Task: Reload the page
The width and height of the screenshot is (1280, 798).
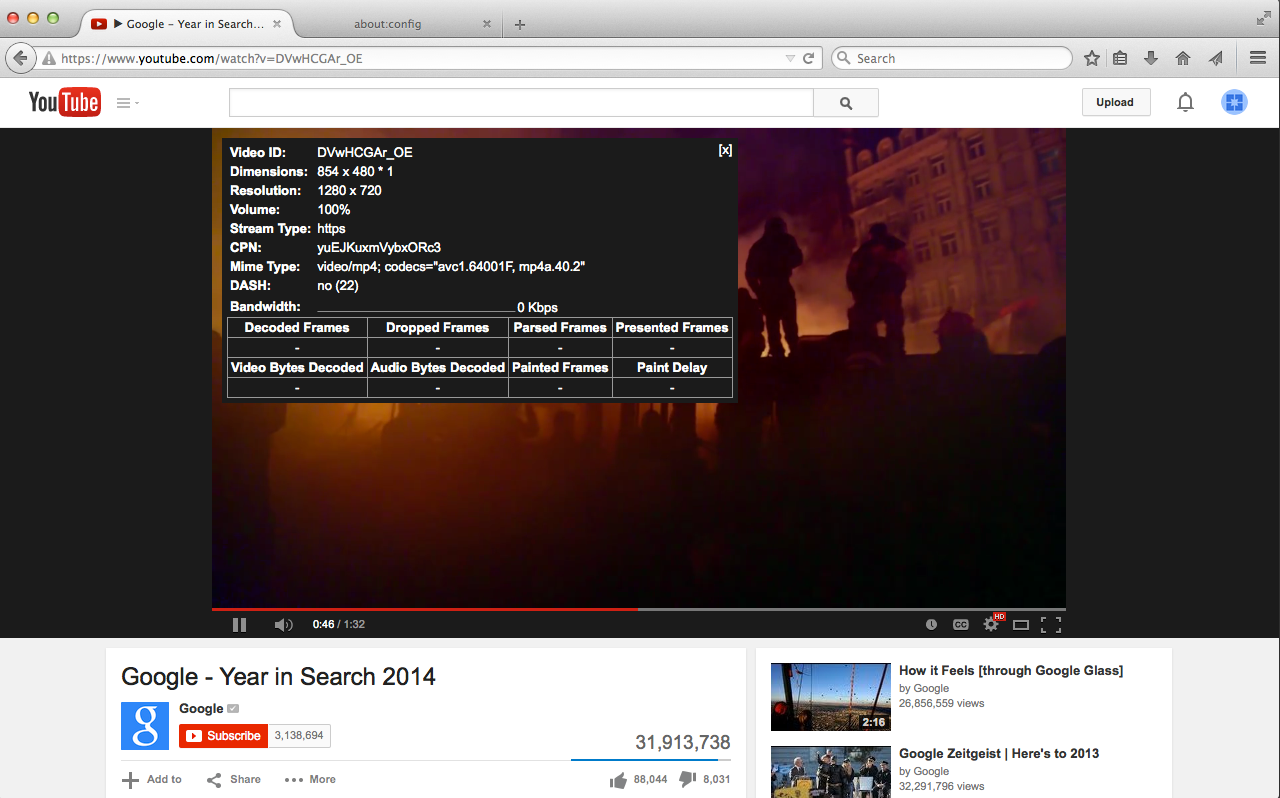Action: click(809, 59)
